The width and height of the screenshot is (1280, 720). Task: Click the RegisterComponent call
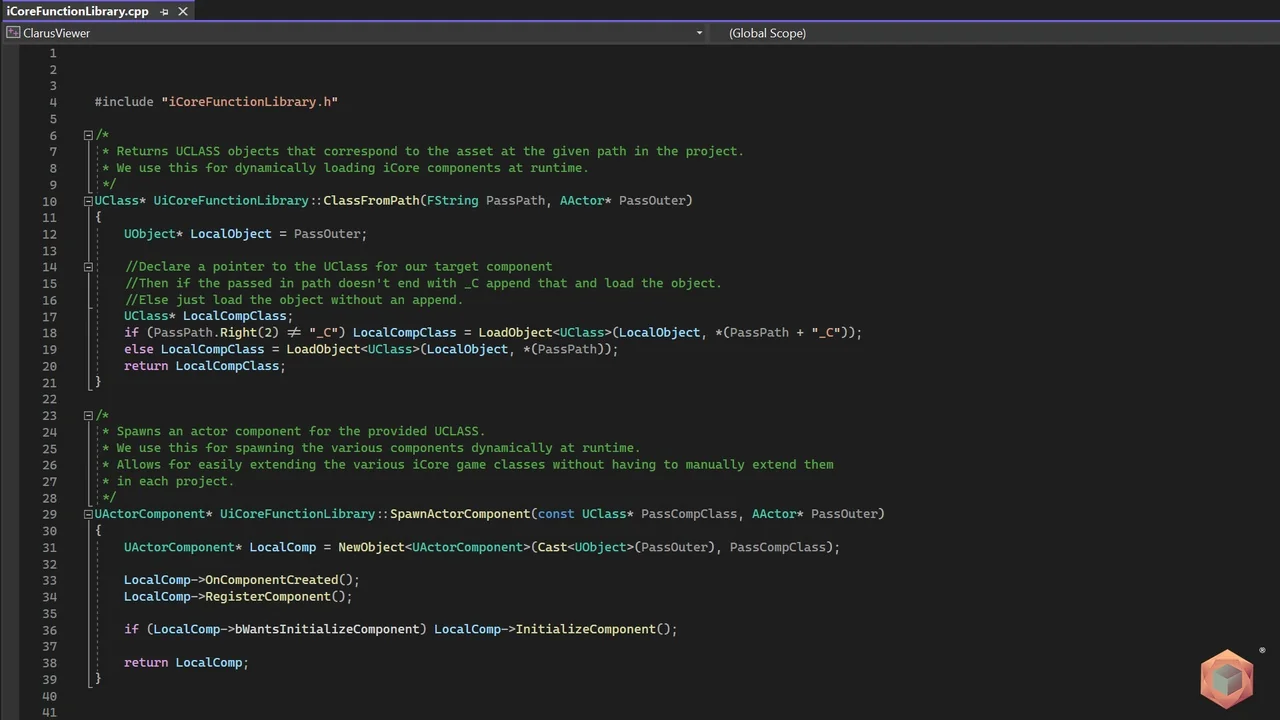(x=279, y=597)
